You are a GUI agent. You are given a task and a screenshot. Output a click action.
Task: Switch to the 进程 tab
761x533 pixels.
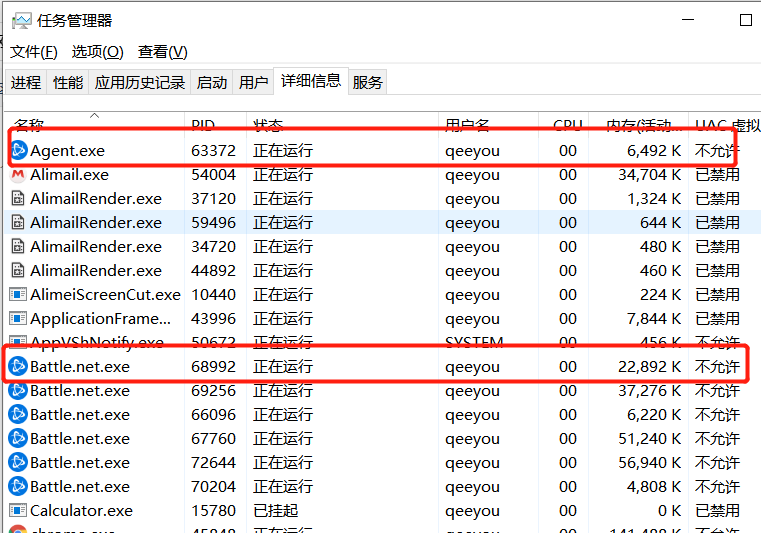tap(26, 82)
